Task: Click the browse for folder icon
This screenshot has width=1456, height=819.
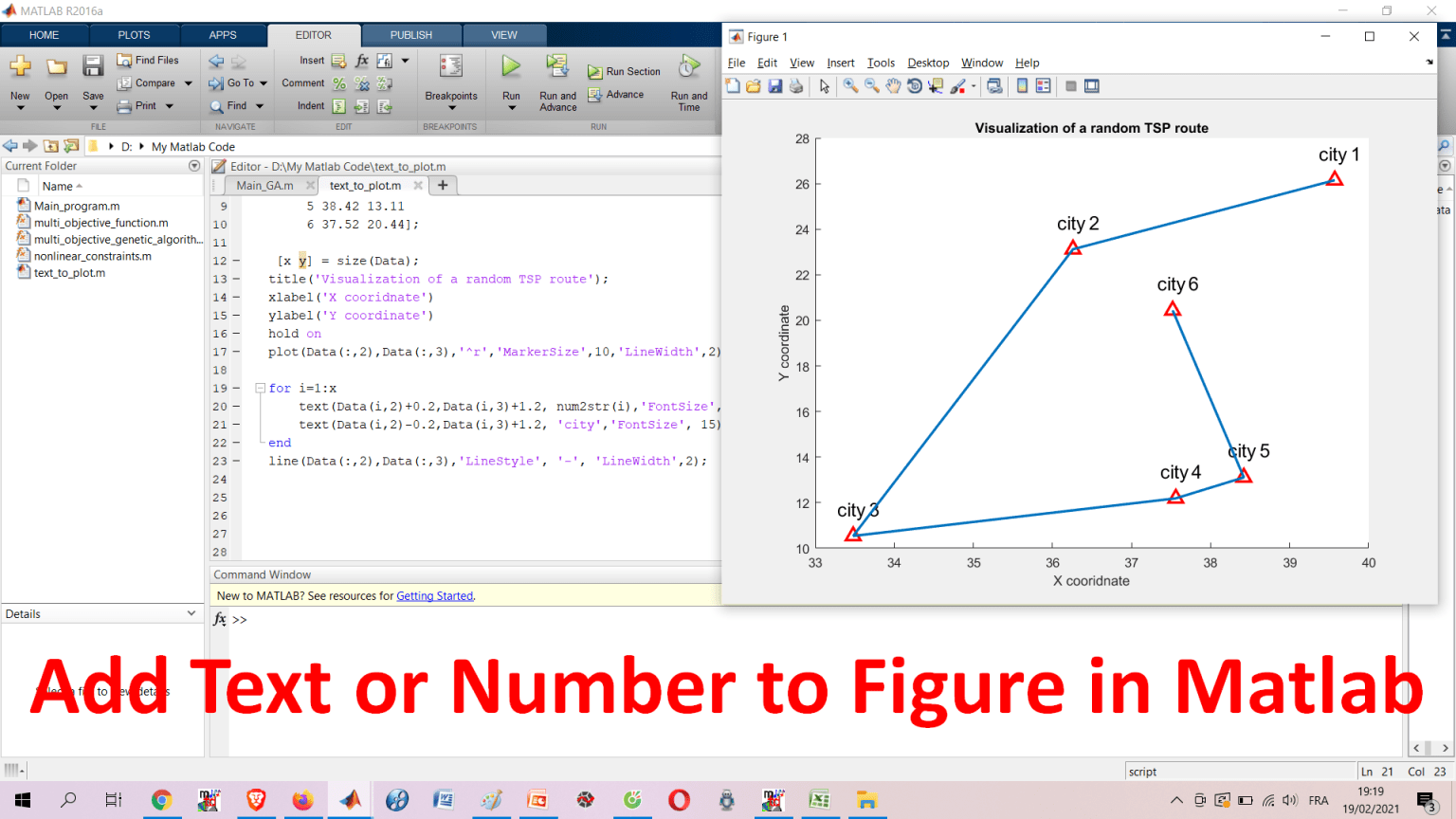Action: [x=71, y=147]
